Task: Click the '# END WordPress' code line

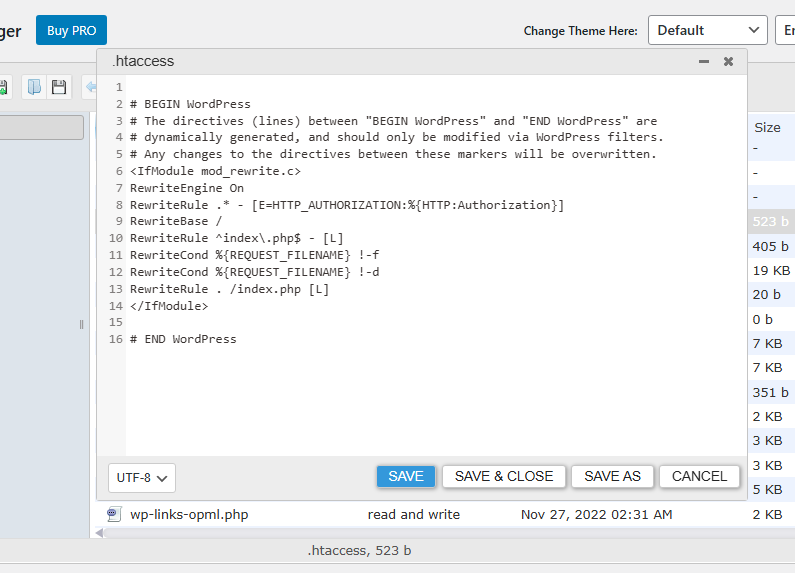Action: 183,339
